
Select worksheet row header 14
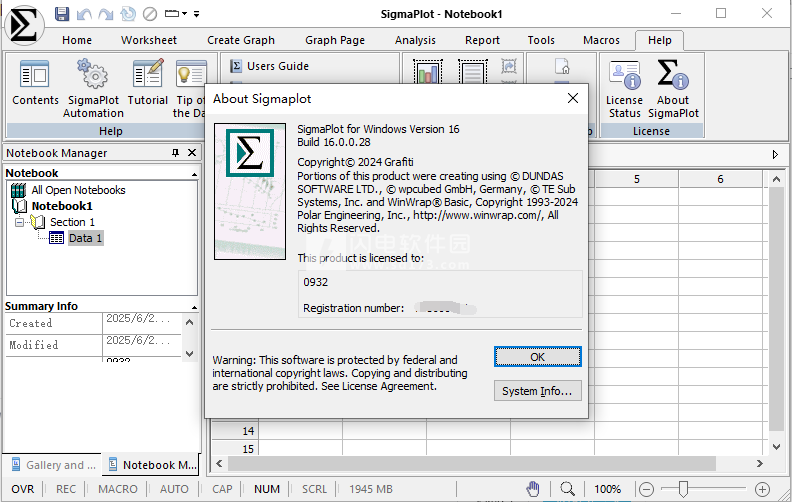point(235,431)
